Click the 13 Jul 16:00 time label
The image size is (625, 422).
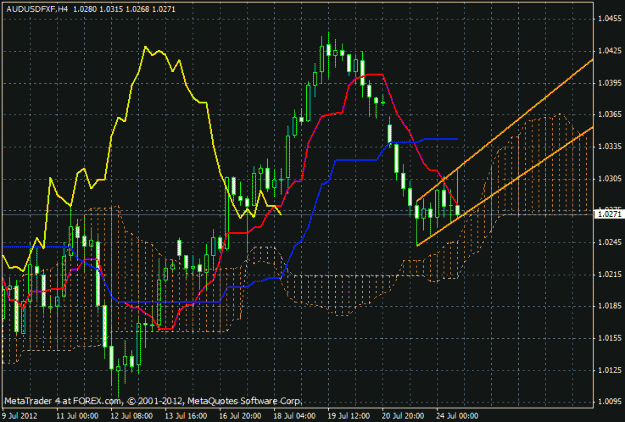click(186, 416)
